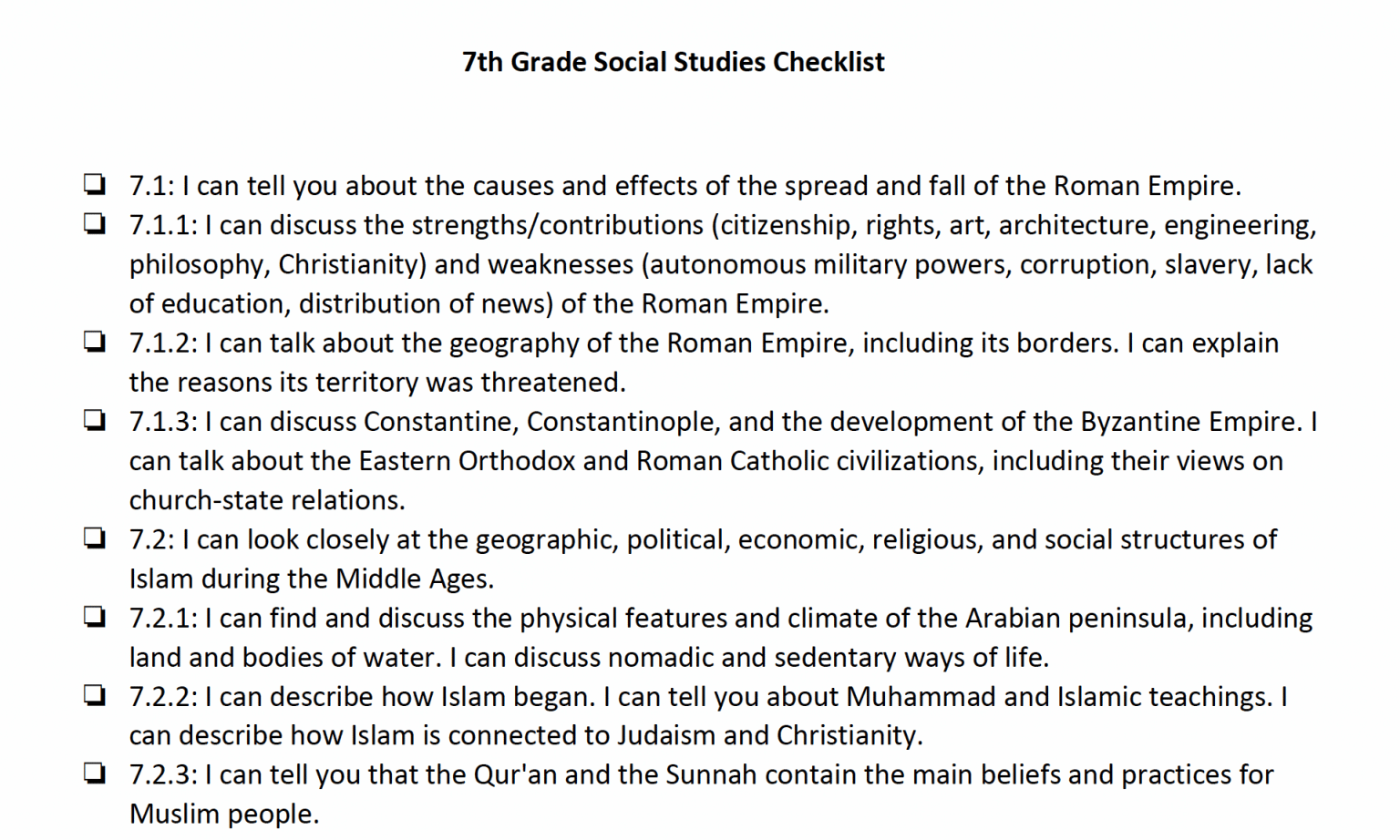Click the title '7th Grade Social Studies Checklist'

tap(673, 62)
